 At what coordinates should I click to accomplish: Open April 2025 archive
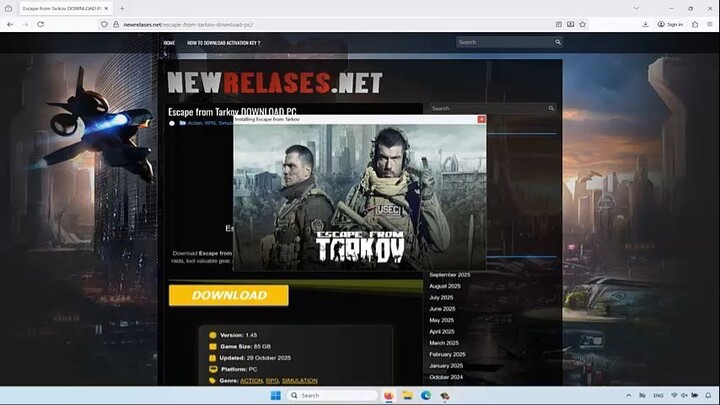(x=442, y=332)
